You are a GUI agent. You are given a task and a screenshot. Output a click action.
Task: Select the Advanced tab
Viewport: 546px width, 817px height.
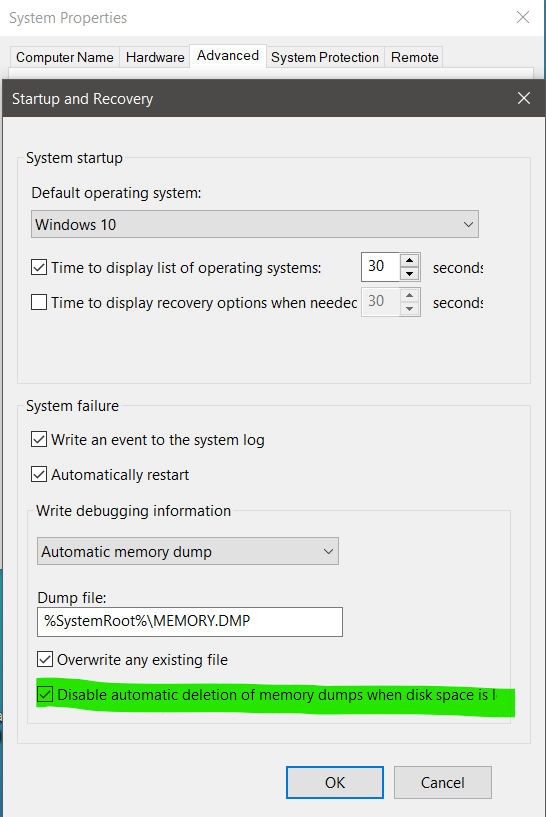[228, 56]
